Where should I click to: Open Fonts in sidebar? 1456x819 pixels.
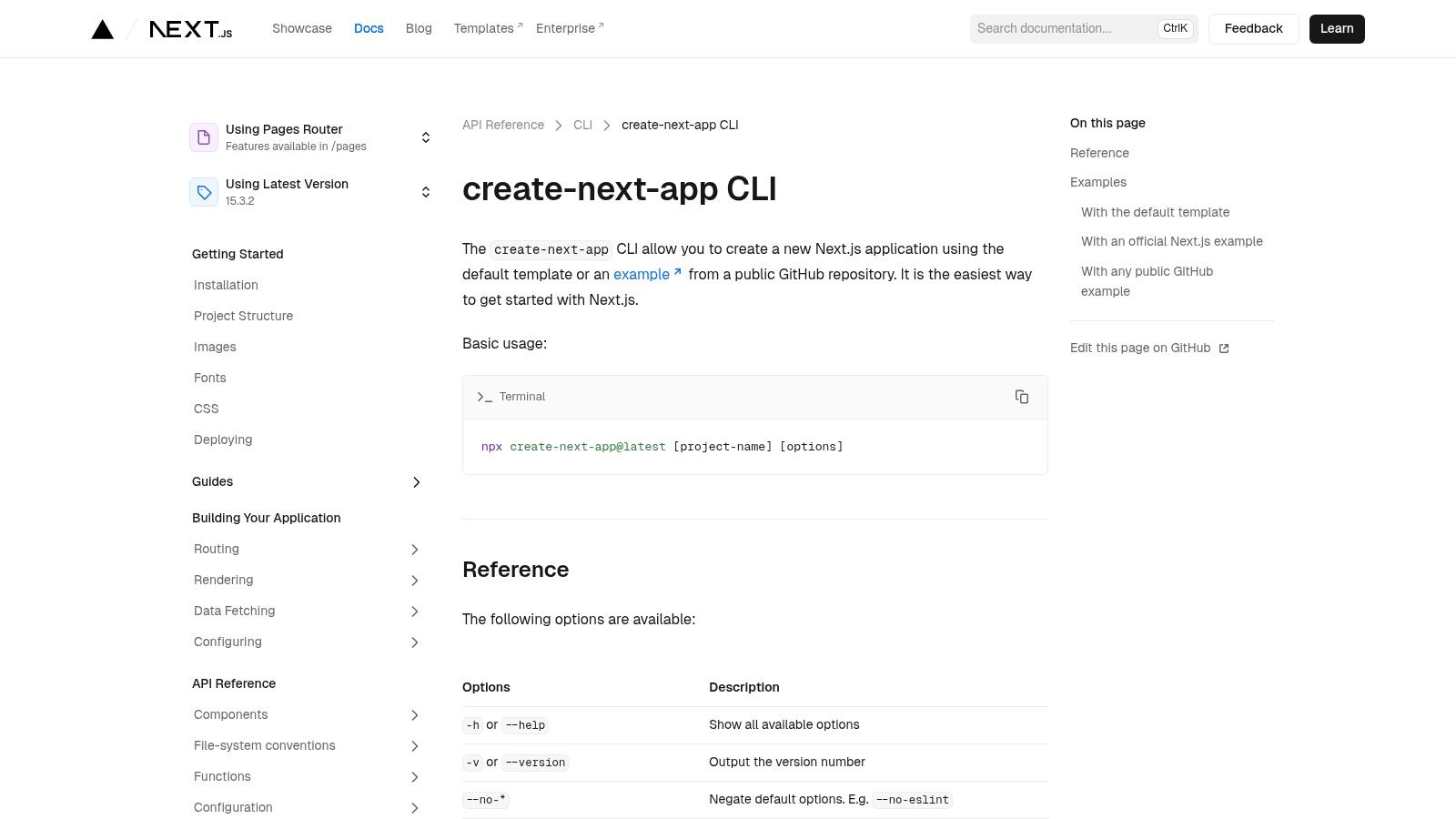tap(209, 378)
